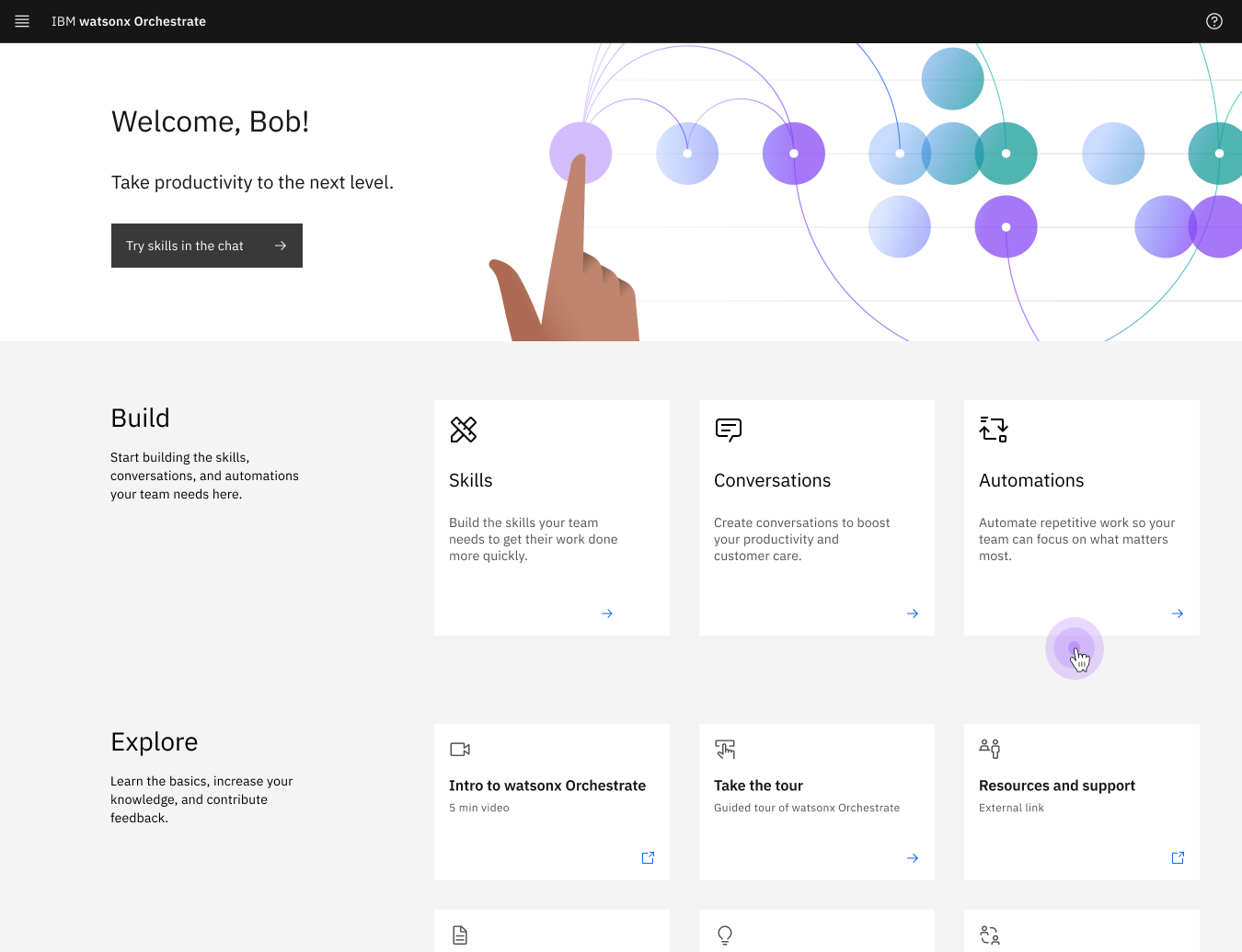Click the Build section heading
Screen dimensions: 1242x952
click(x=140, y=418)
